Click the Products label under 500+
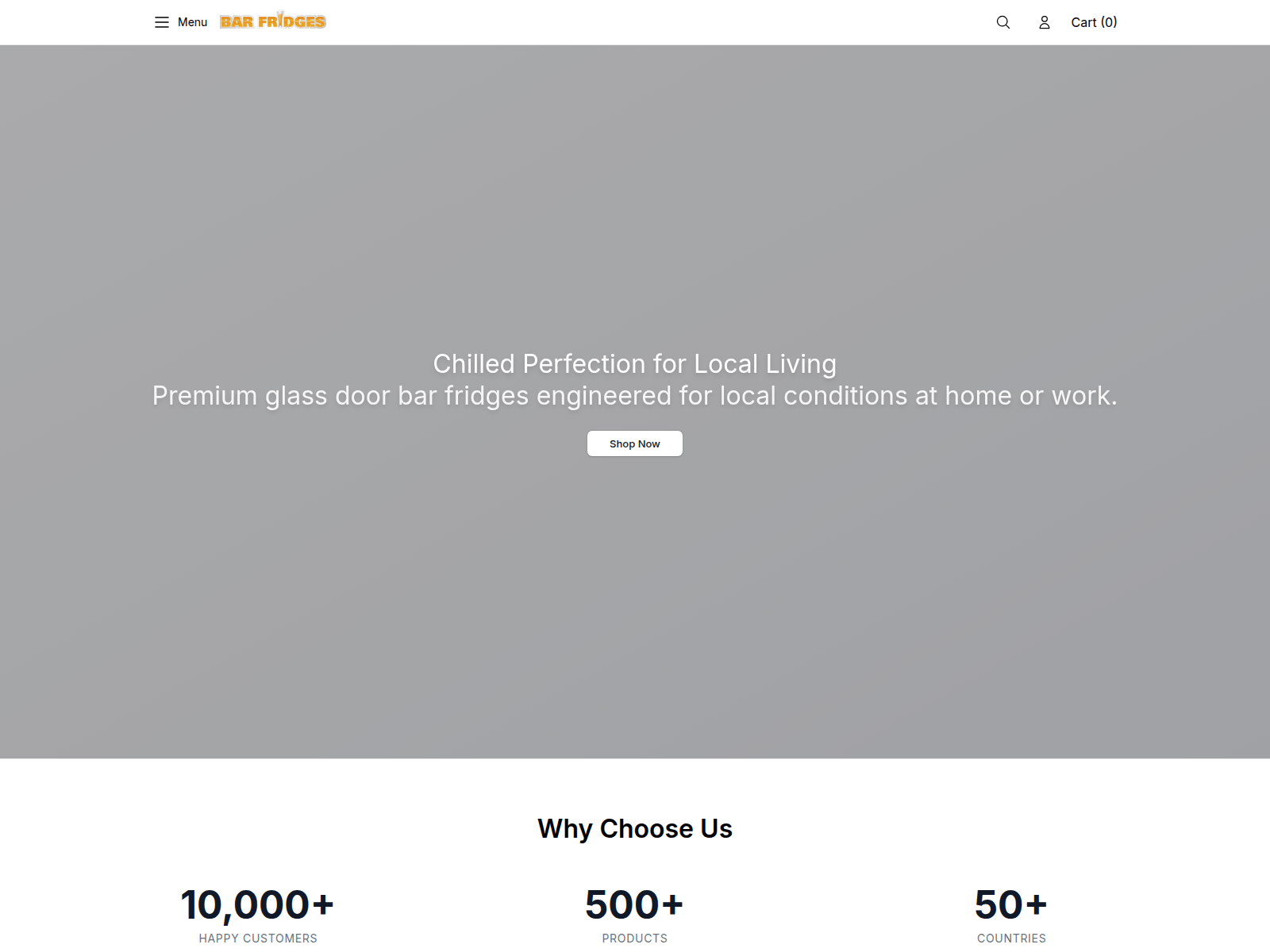Viewport: 1270px width, 952px height. 635,938
